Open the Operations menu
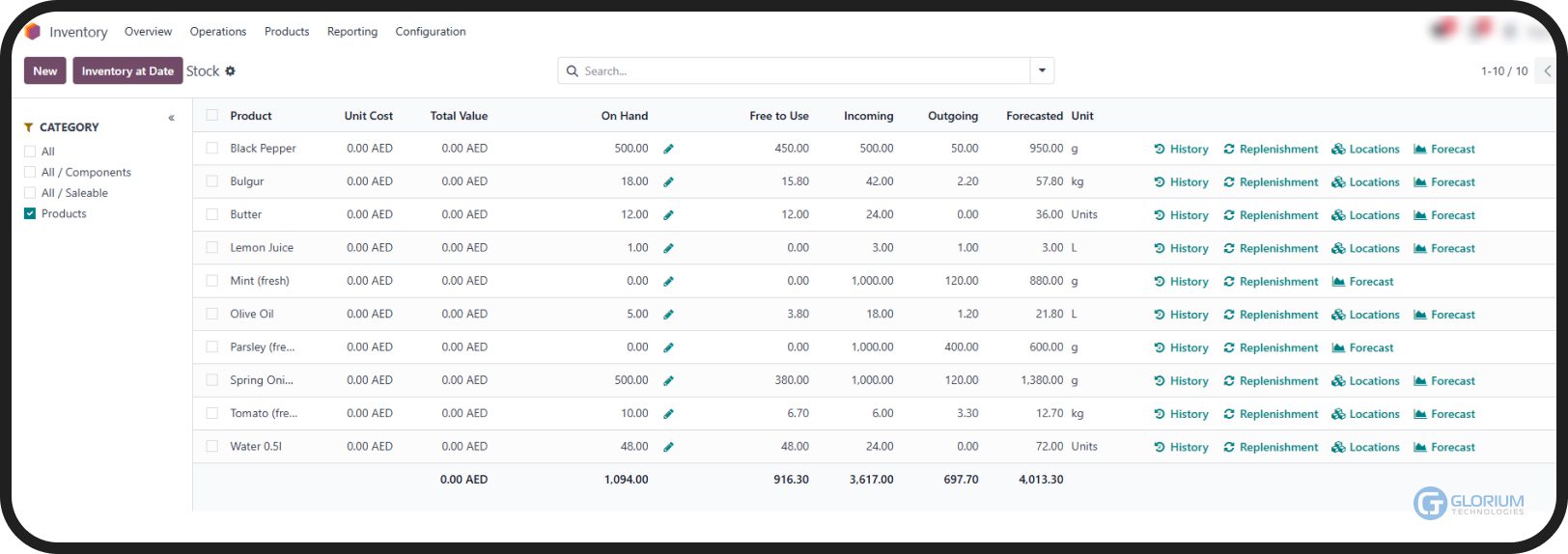This screenshot has width=1568, height=554. (218, 32)
